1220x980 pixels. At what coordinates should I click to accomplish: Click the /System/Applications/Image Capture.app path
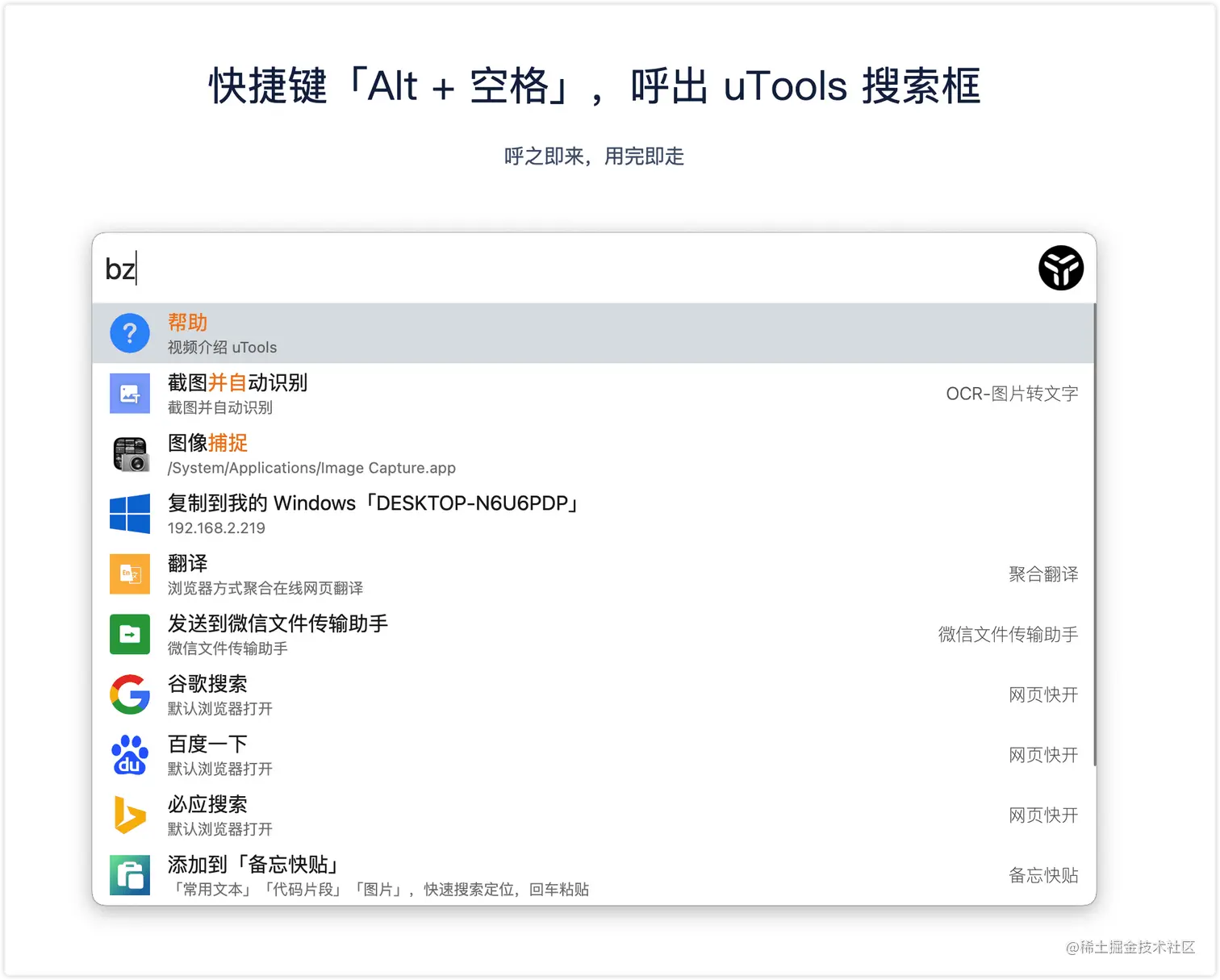[311, 468]
